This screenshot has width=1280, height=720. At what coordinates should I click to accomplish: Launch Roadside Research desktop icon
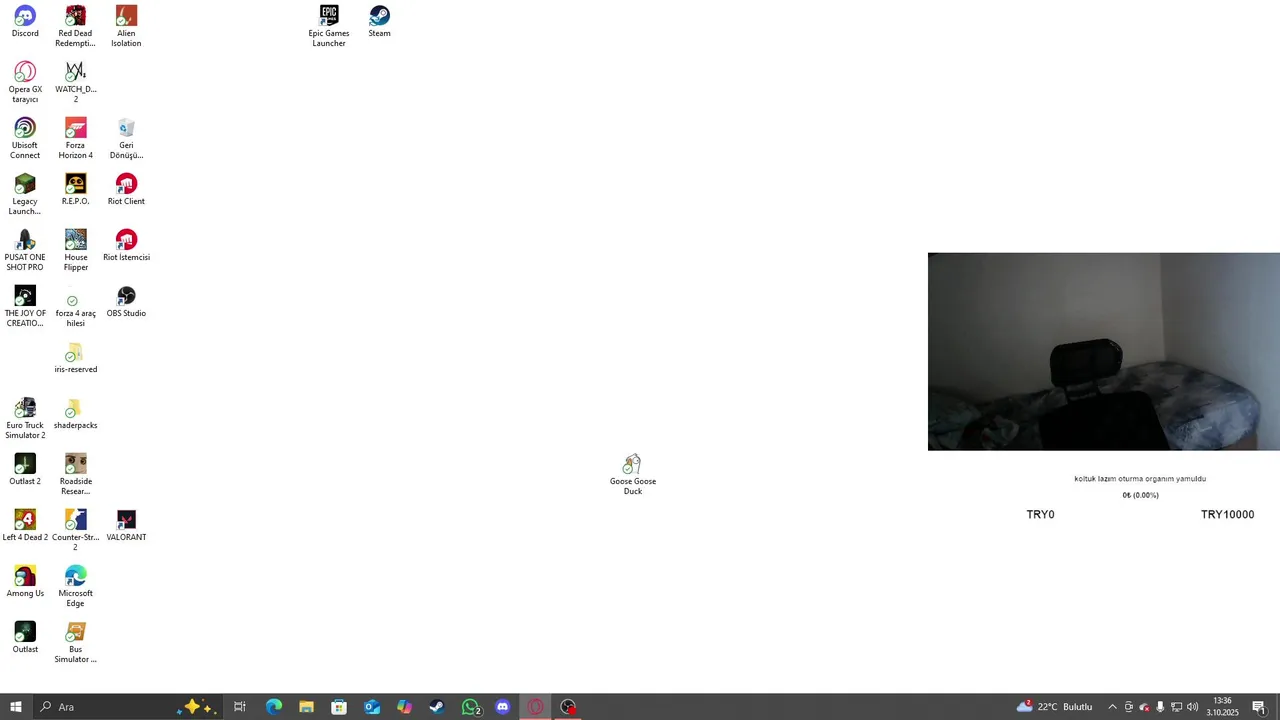click(x=75, y=475)
